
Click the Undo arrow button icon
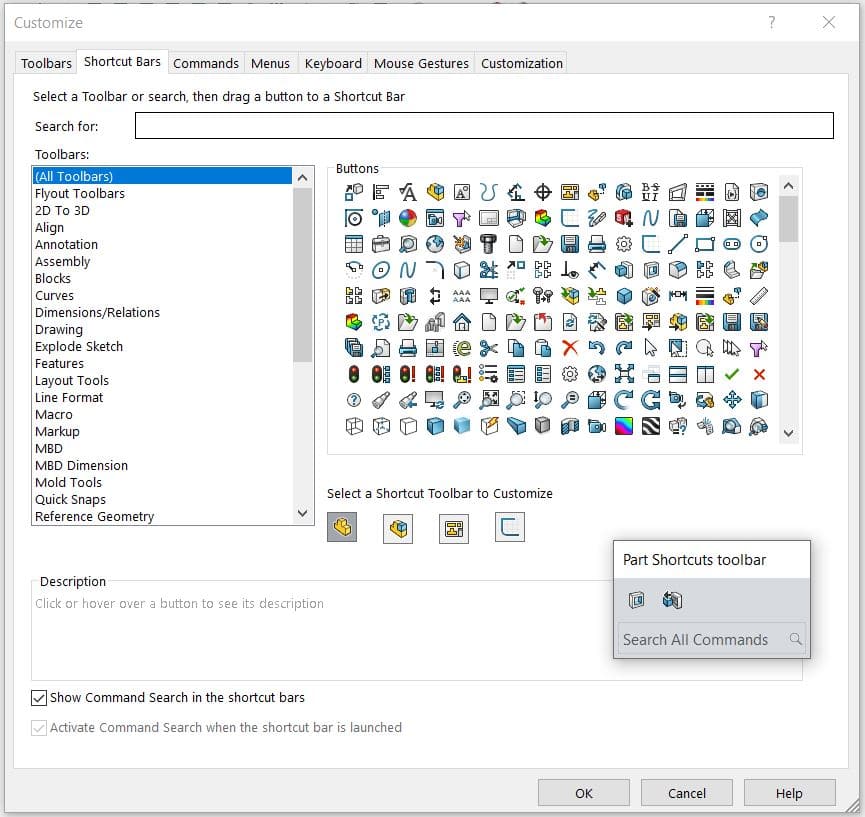(597, 348)
